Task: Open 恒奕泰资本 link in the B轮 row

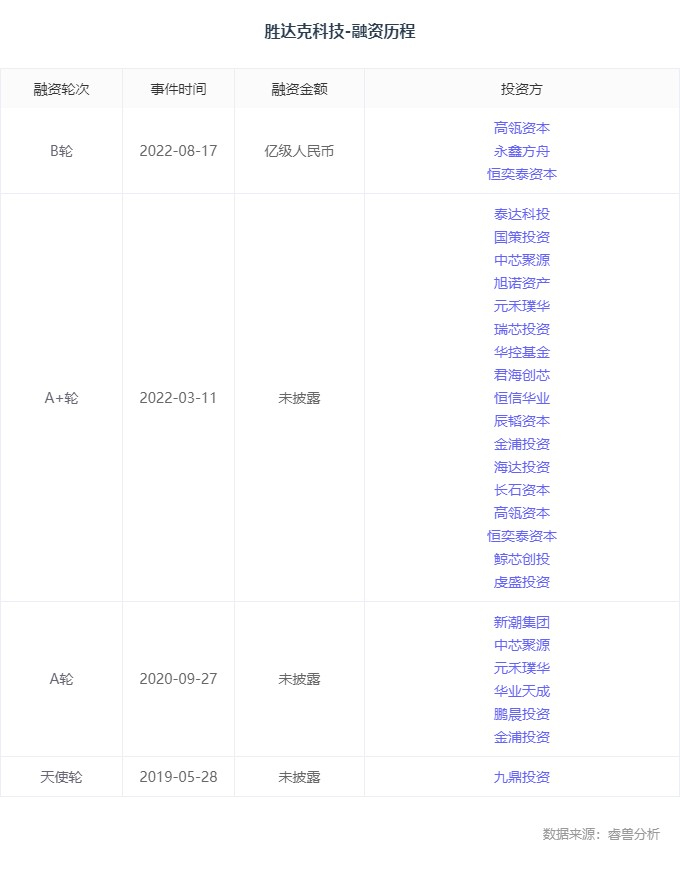Action: 521,174
